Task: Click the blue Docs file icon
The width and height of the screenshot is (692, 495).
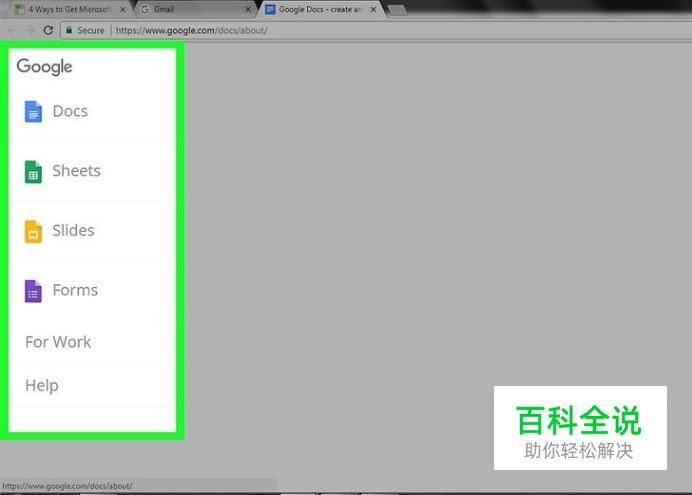Action: [x=33, y=111]
